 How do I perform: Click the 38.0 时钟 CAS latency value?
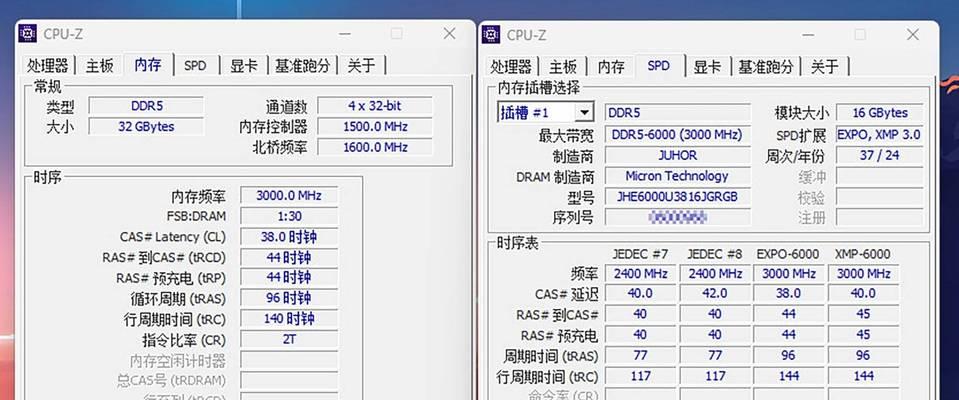289,237
